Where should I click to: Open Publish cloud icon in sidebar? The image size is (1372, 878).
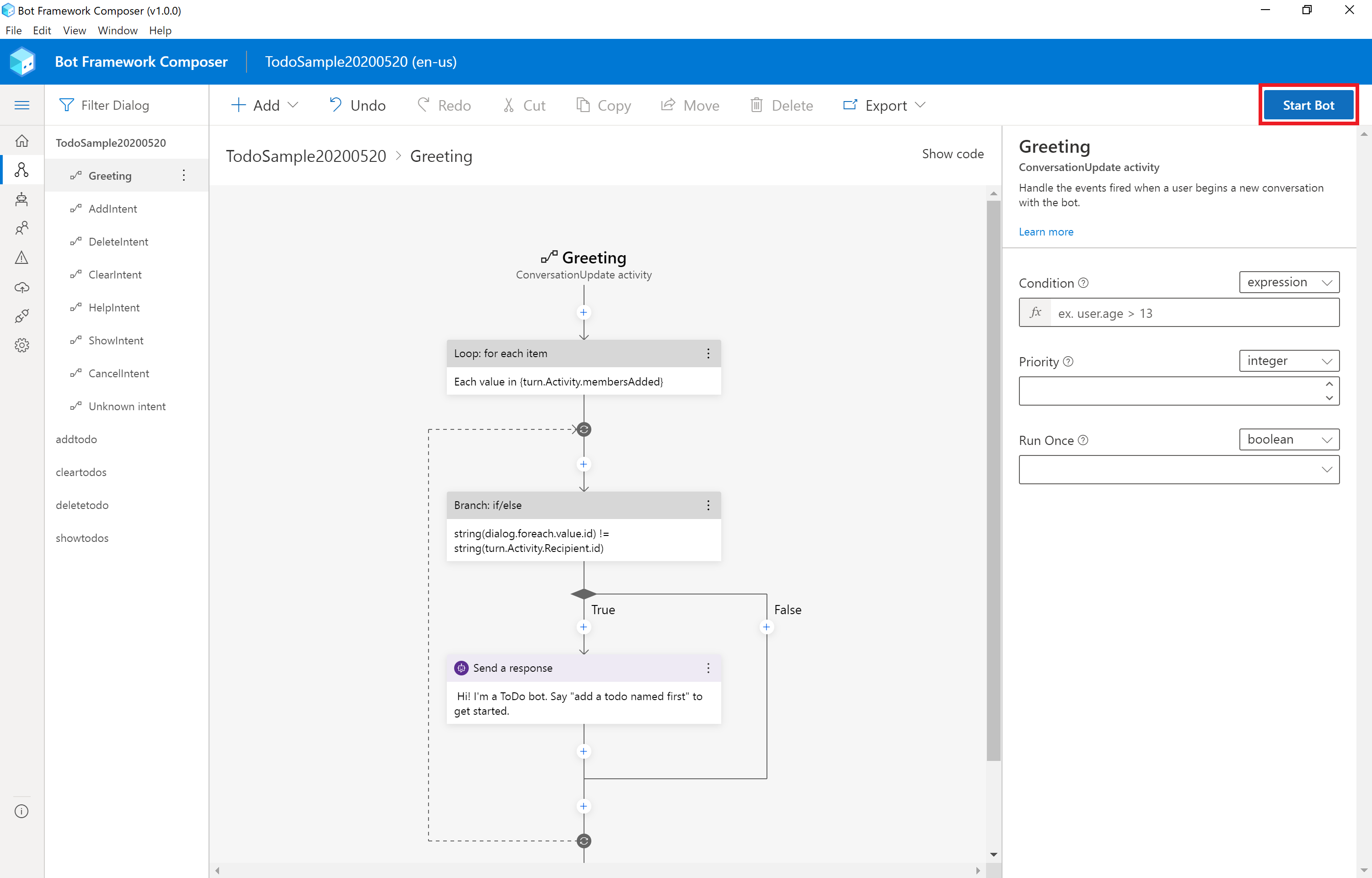point(21,287)
